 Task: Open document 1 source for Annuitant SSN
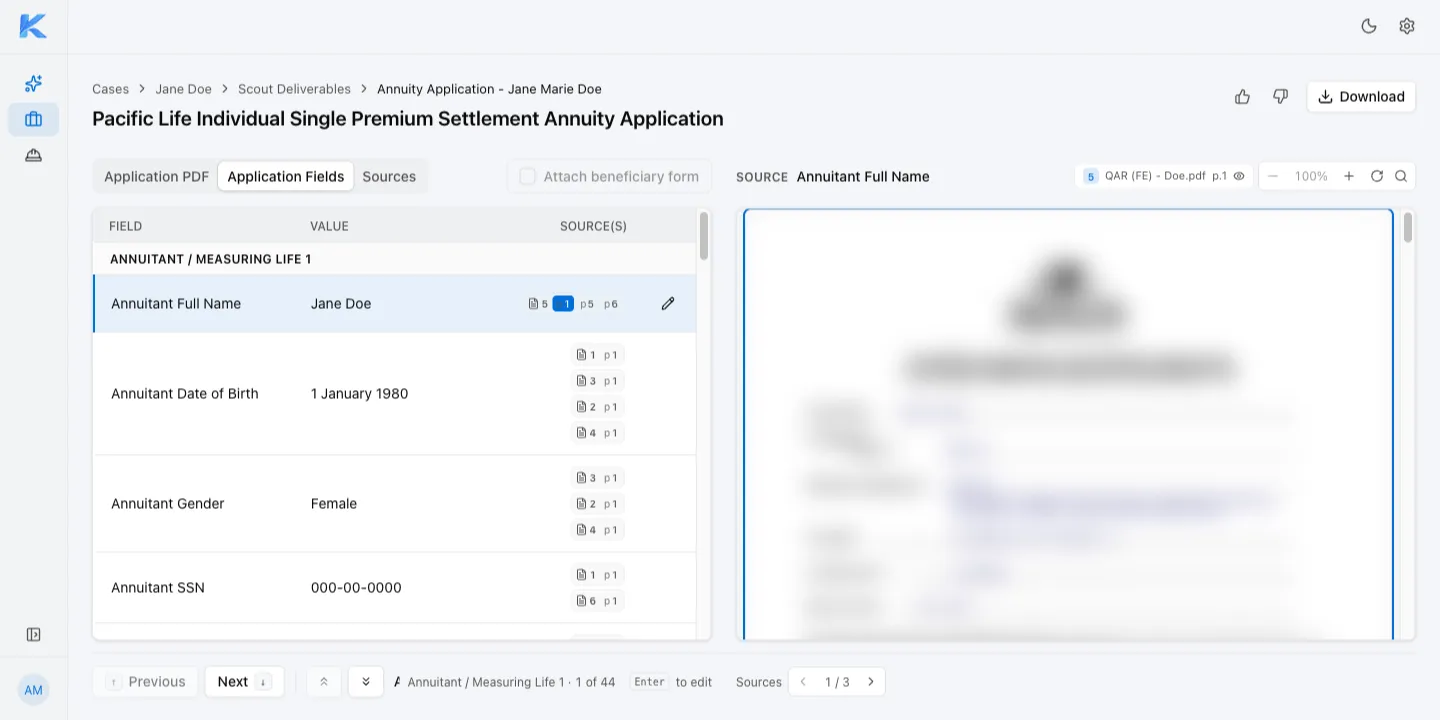coord(597,575)
